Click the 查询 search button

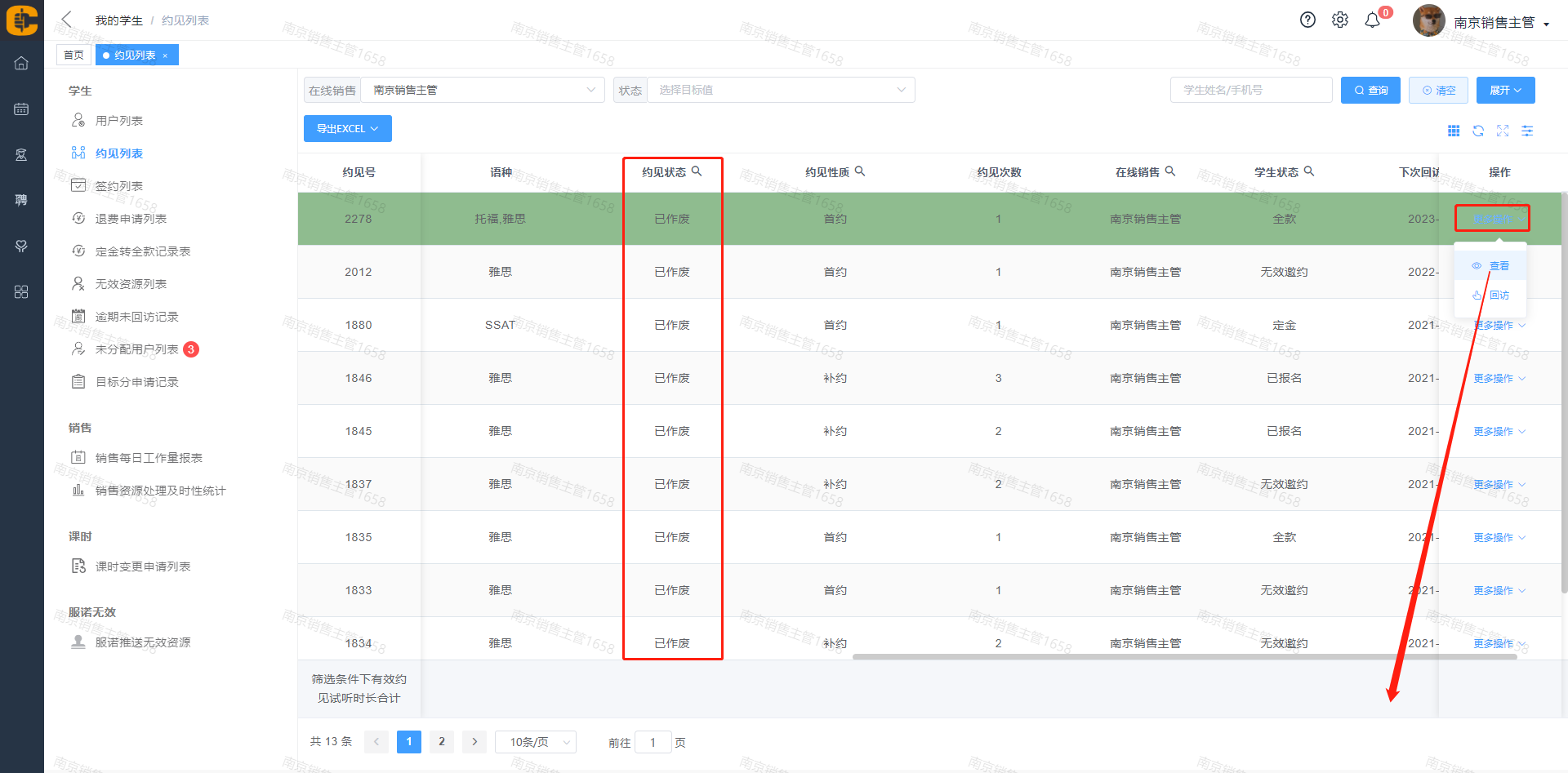pyautogui.click(x=1370, y=91)
